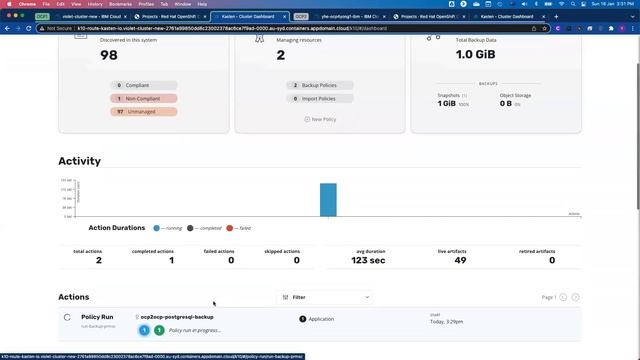Close the active Kasten Cluster Dashboard tab

284,17
